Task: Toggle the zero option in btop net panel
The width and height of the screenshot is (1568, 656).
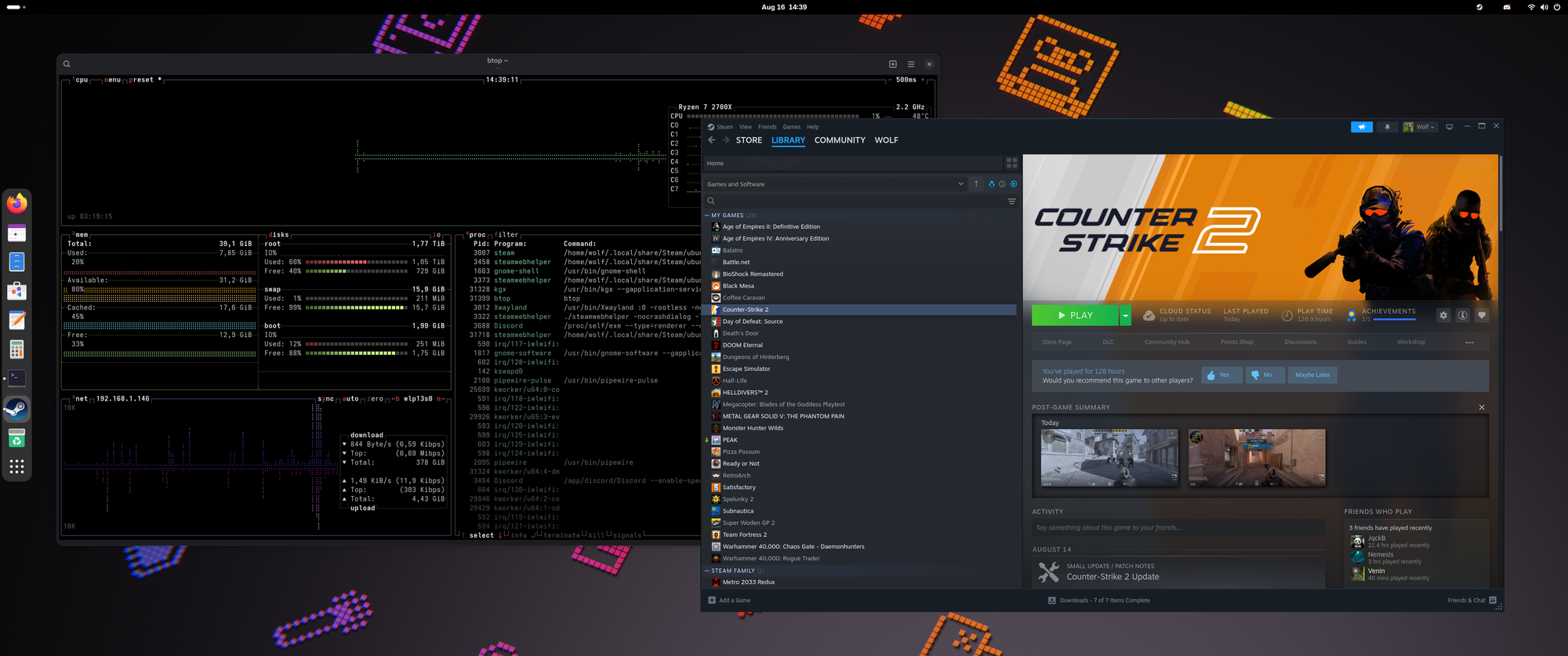Action: coord(376,399)
